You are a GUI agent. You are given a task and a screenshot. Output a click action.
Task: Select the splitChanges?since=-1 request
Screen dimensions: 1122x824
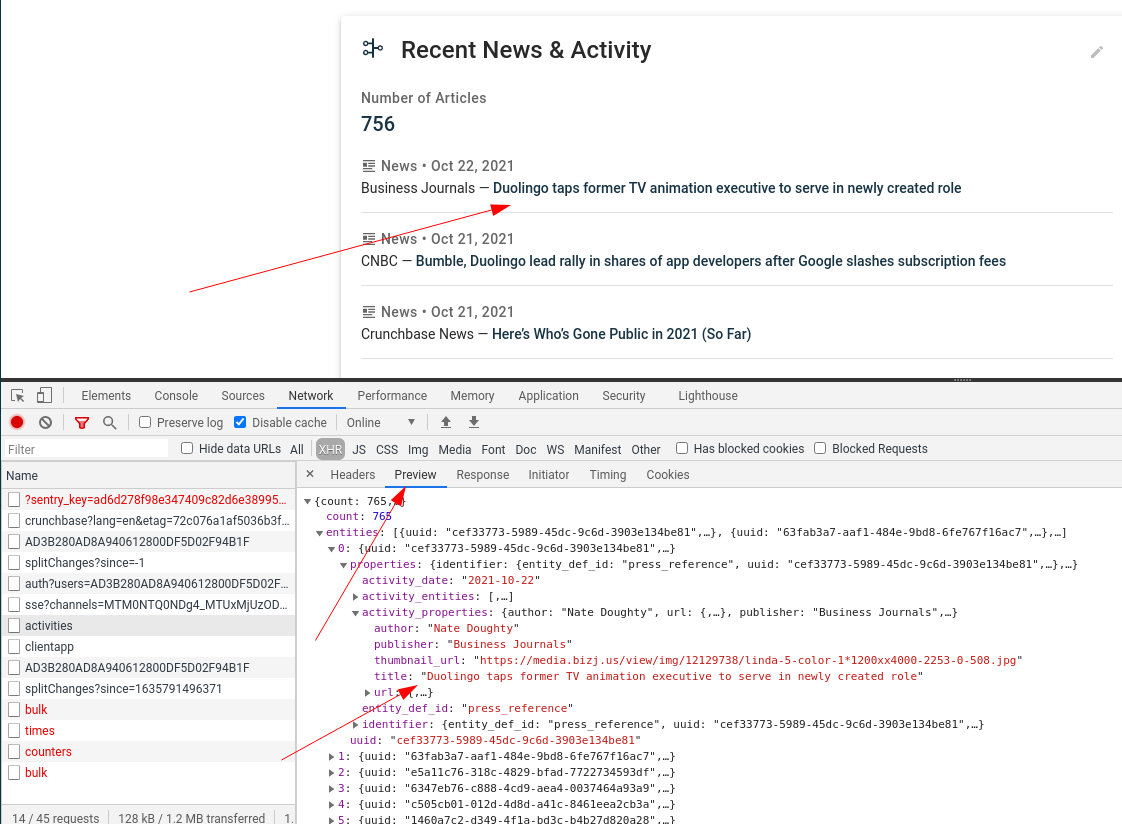tap(148, 562)
